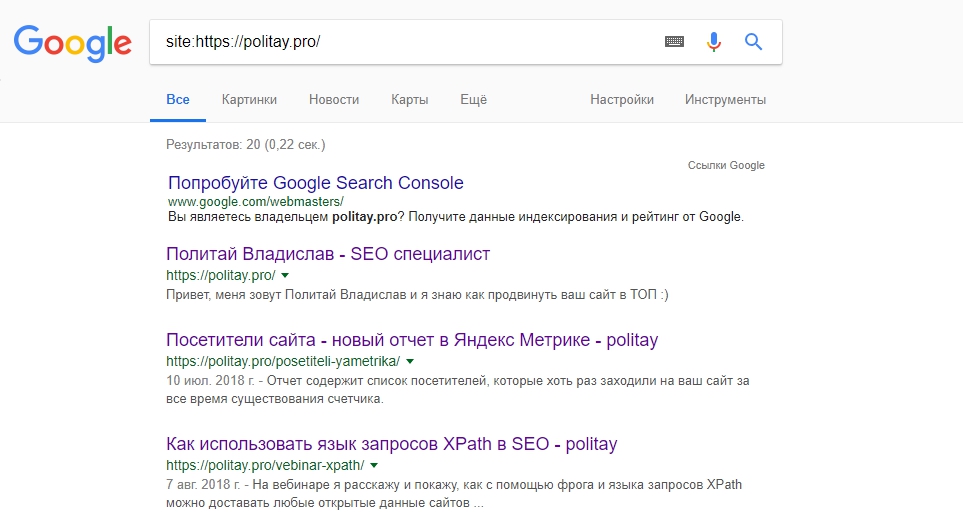
Task: Click the Ссылки Google label
Action: [x=726, y=165]
